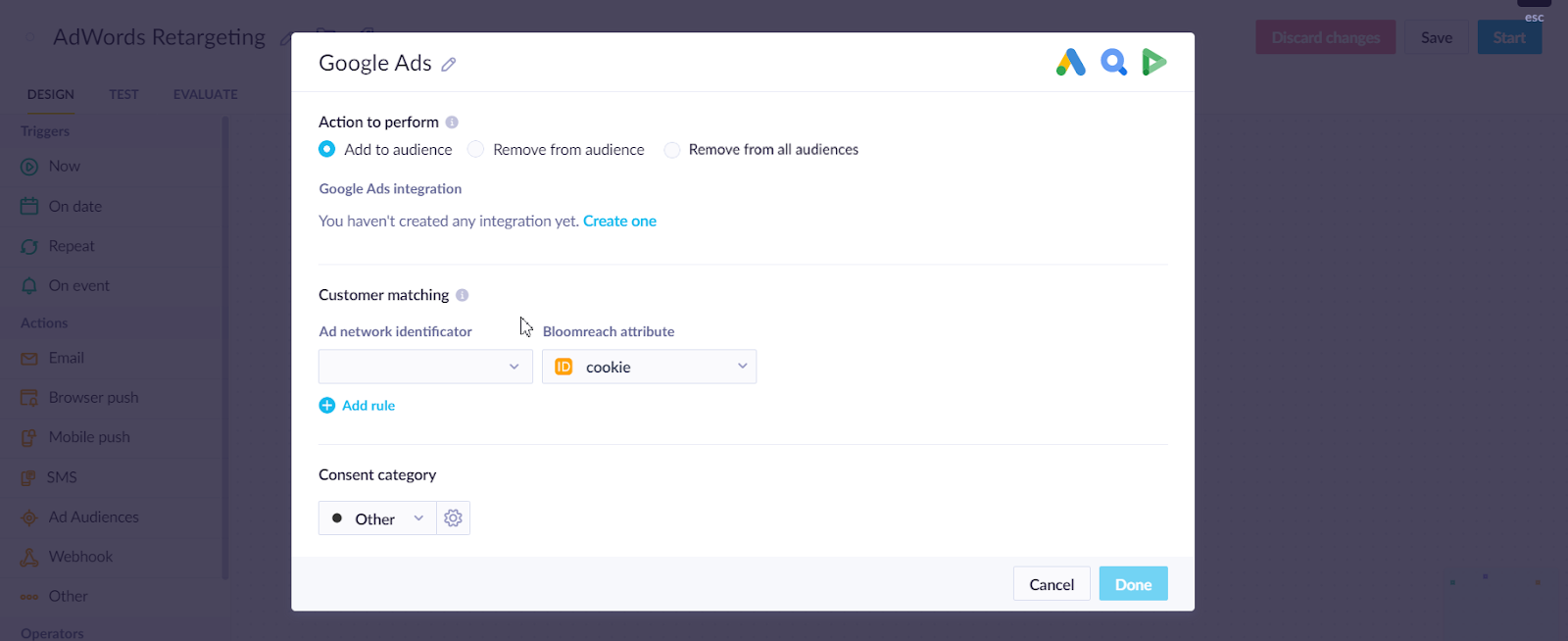Open info tooltip beside Action to perform

pyautogui.click(x=452, y=123)
